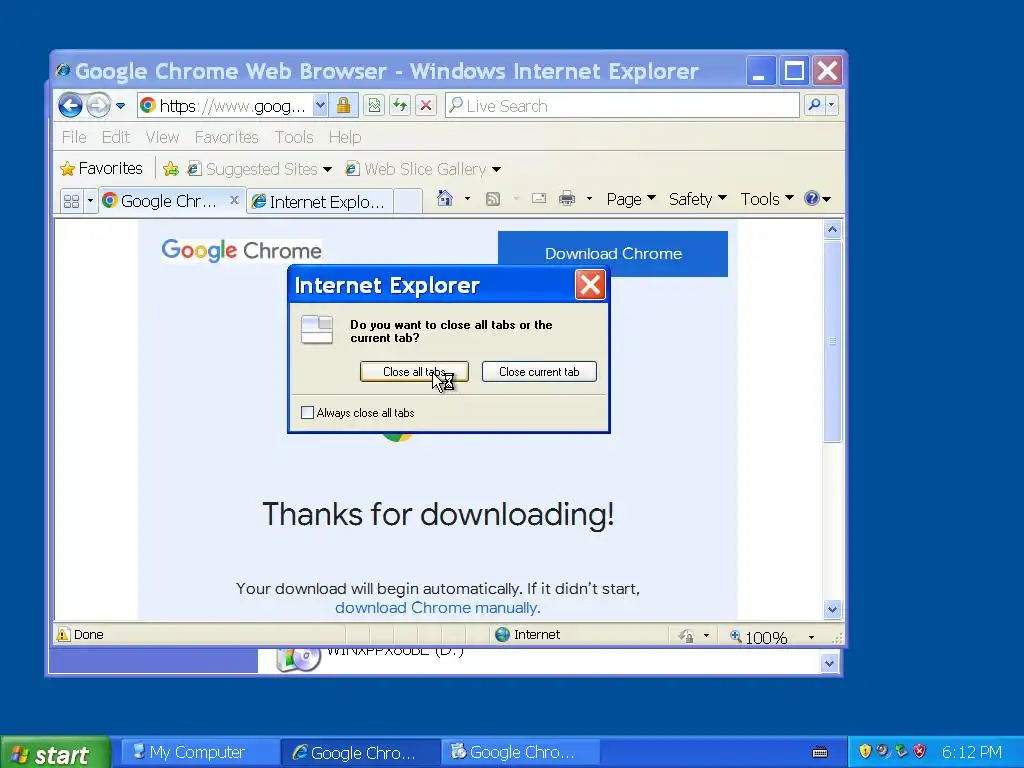Image resolution: width=1024 pixels, height=768 pixels.
Task: Click the Quick Tabs grid icon
Action: tap(71, 201)
